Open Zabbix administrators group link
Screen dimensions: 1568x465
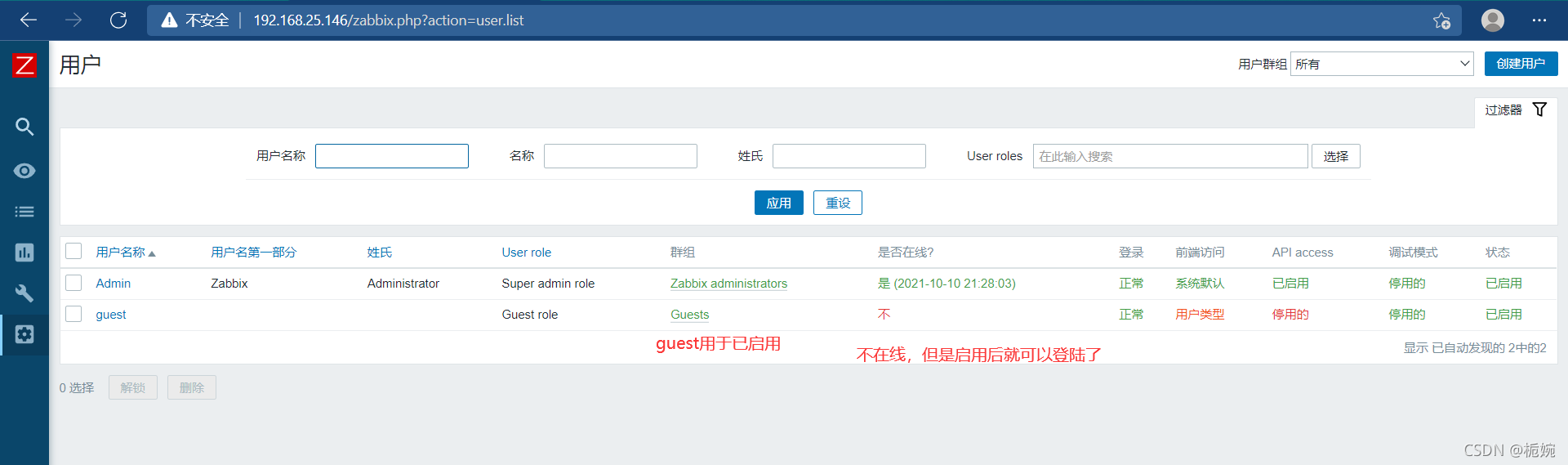click(x=728, y=284)
